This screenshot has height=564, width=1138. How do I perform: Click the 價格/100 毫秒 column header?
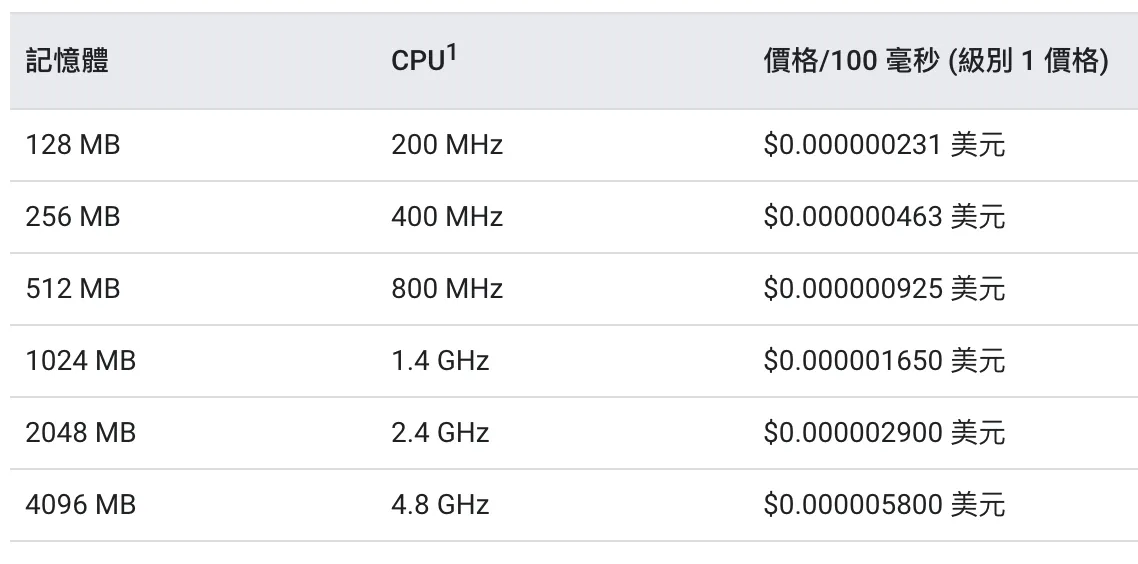pos(935,62)
